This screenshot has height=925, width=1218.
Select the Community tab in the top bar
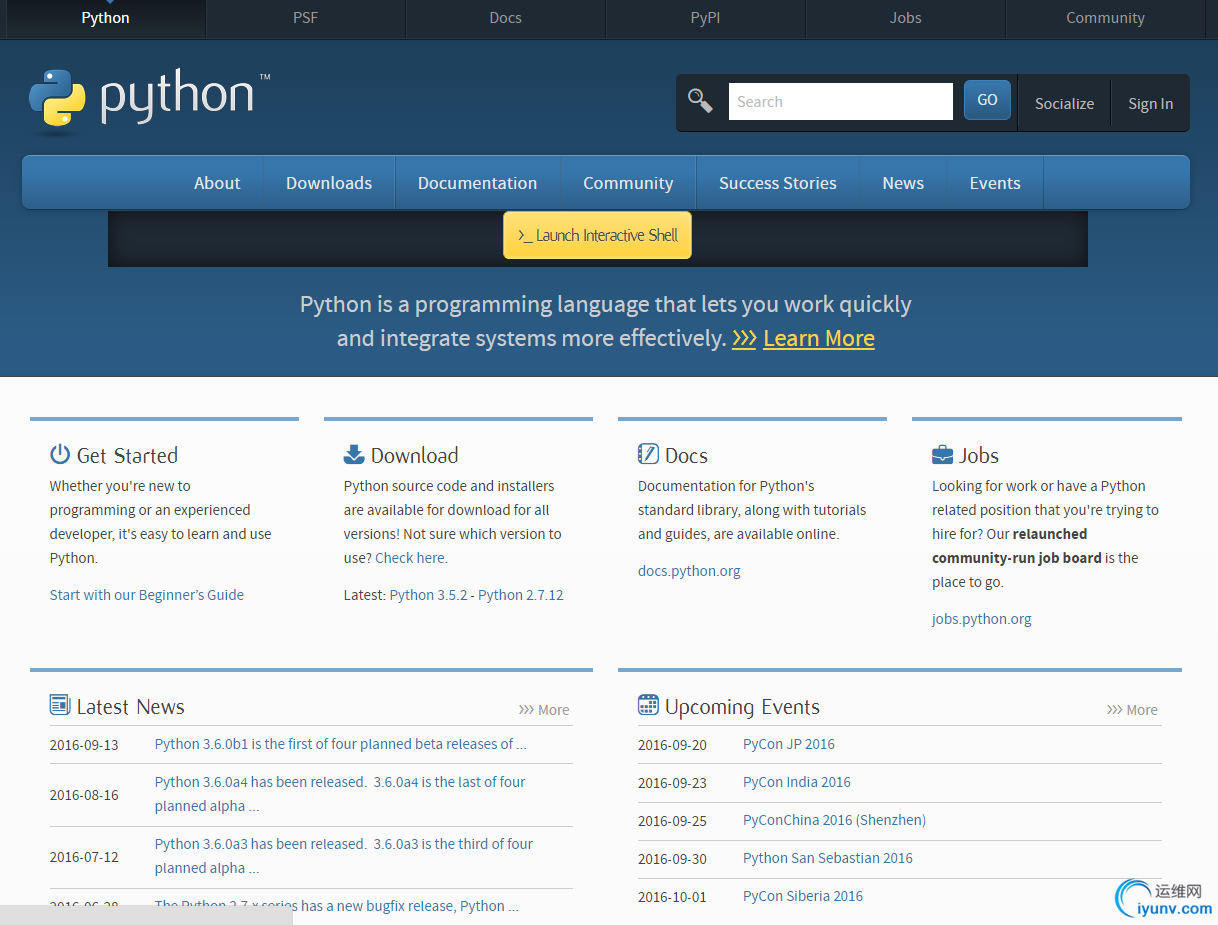1105,18
